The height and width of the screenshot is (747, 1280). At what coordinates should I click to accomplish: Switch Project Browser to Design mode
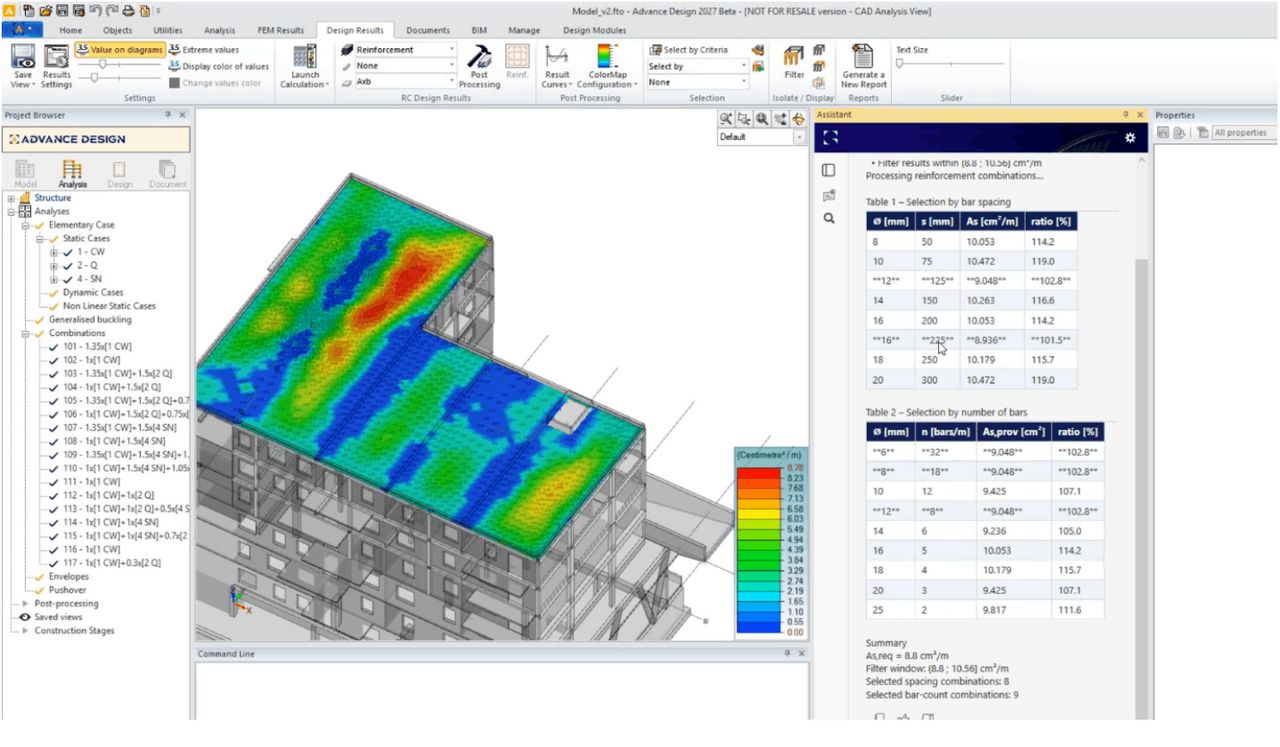pyautogui.click(x=119, y=172)
